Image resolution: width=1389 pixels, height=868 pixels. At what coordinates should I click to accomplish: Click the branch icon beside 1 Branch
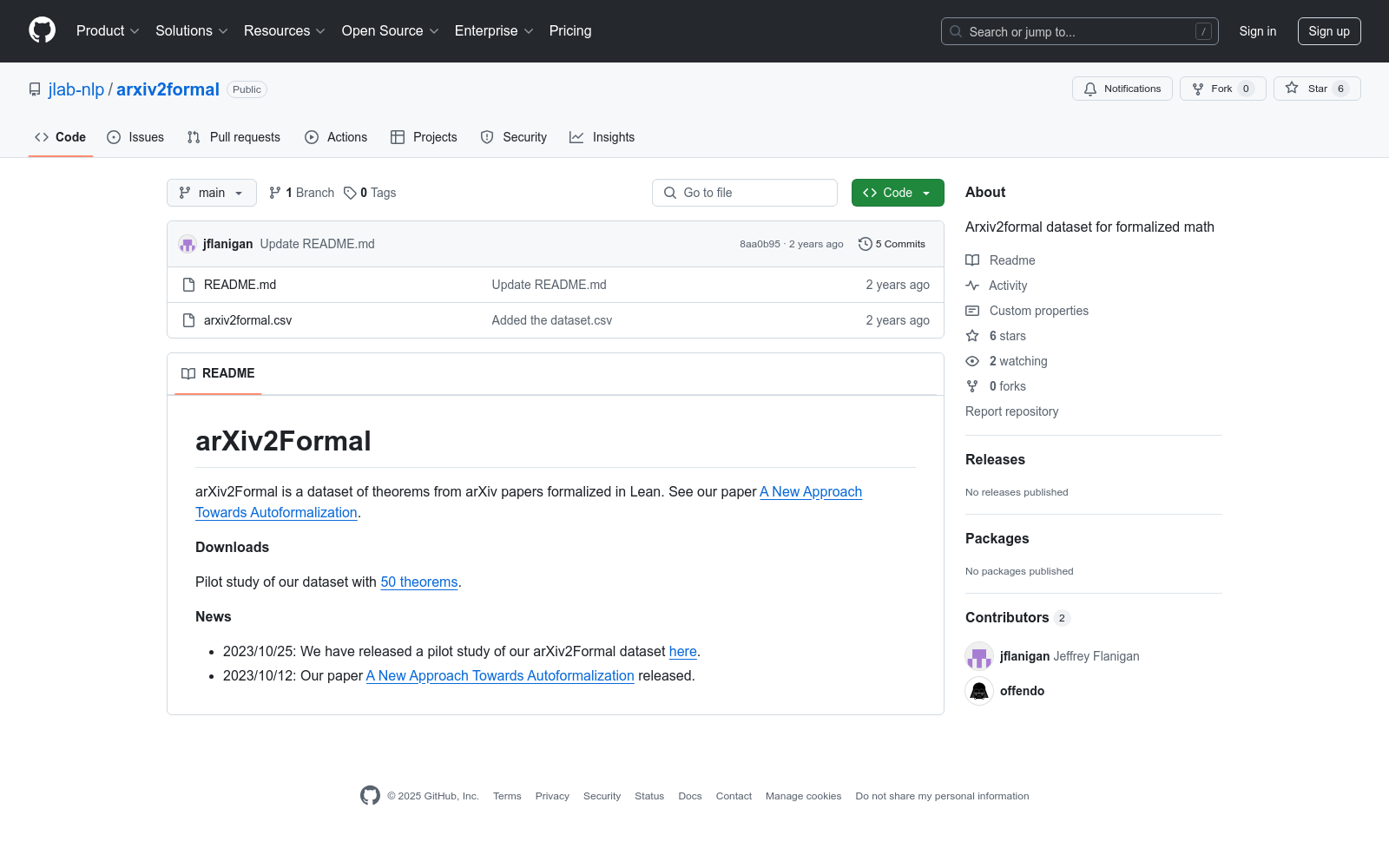point(275,193)
